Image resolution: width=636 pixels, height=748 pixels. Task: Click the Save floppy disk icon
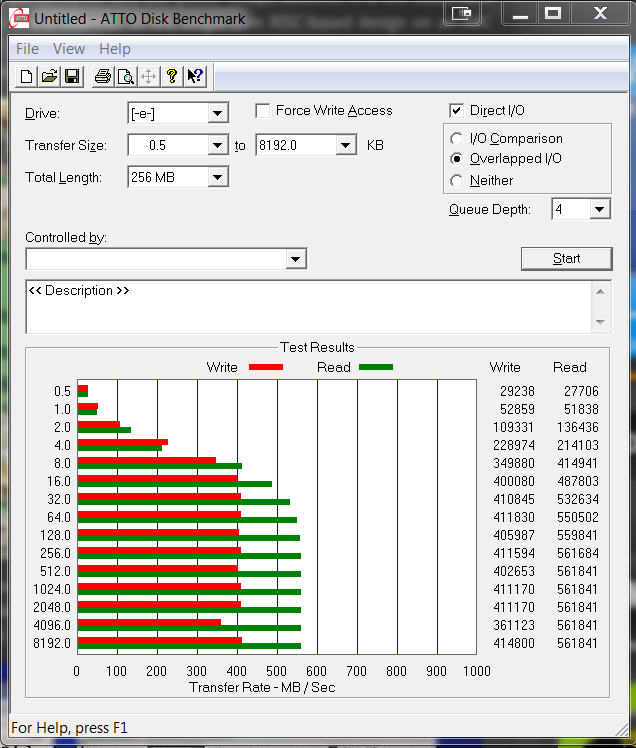pyautogui.click(x=71, y=76)
